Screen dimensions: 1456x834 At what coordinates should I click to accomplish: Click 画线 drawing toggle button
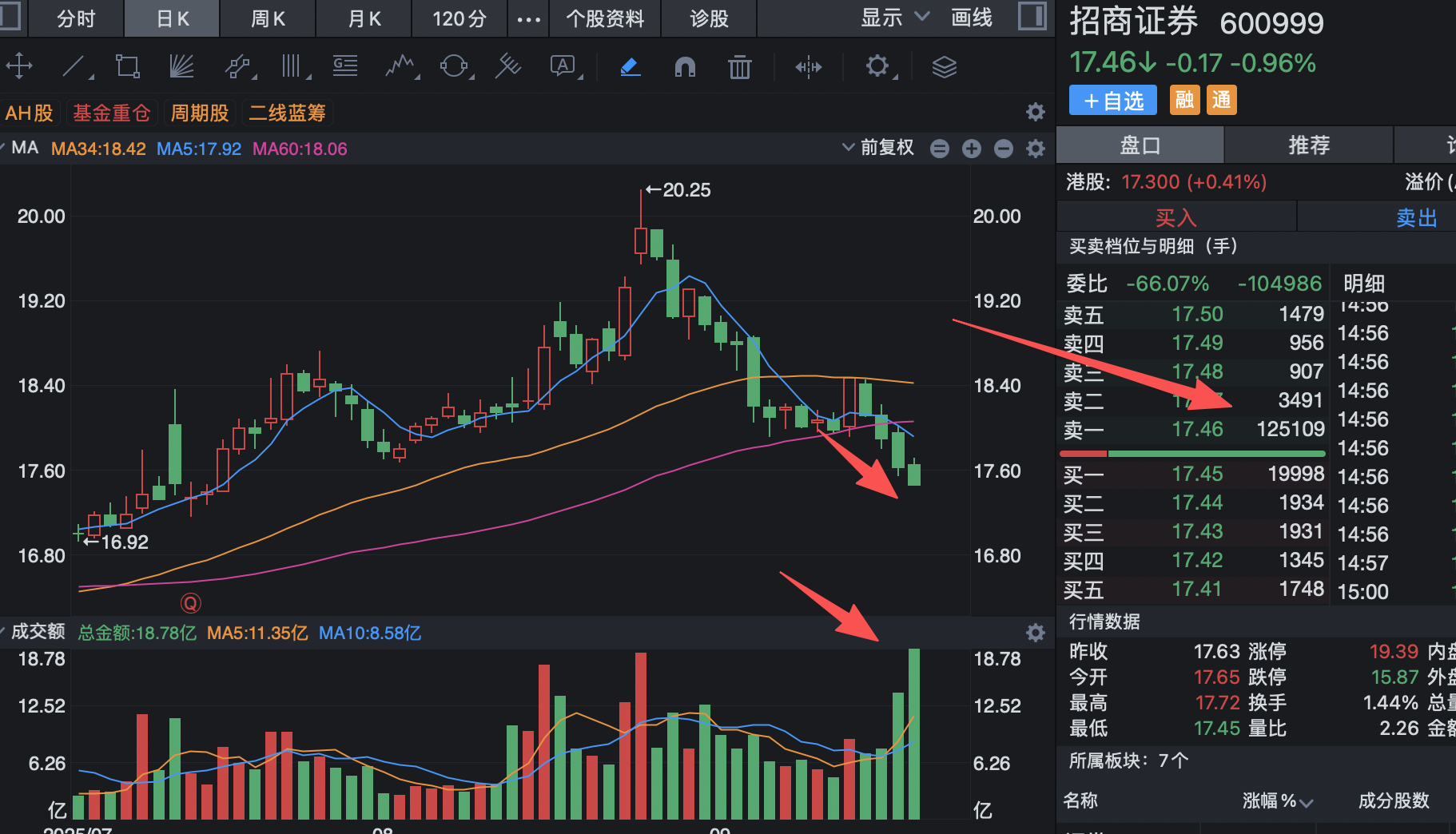(972, 18)
